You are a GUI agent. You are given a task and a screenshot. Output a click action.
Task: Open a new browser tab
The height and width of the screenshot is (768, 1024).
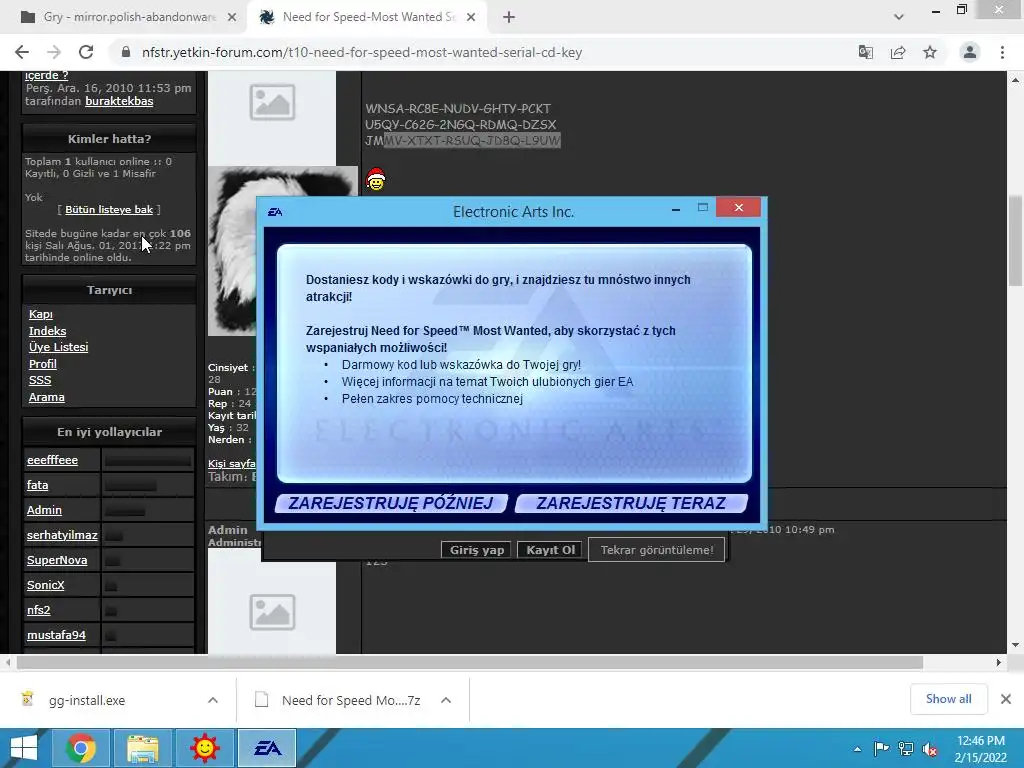pyautogui.click(x=509, y=17)
